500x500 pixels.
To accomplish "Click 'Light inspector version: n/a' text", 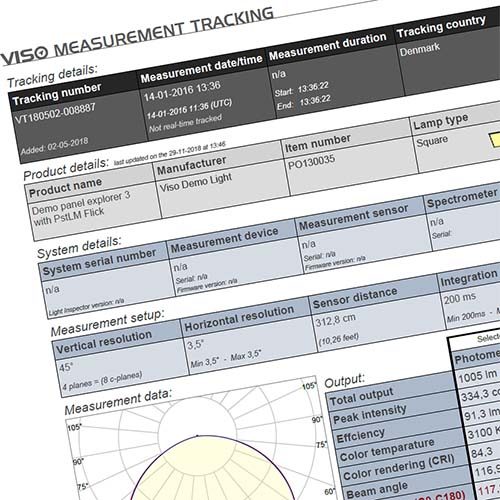I will tap(86, 307).
